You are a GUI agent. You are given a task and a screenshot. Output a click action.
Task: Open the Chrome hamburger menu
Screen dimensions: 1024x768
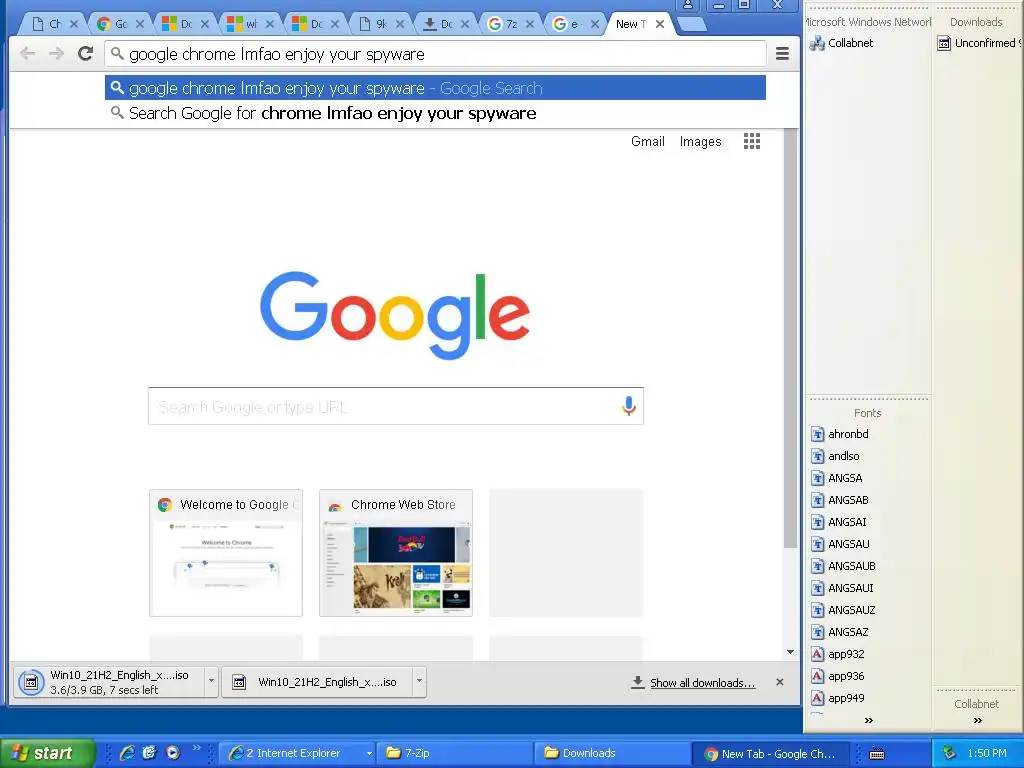coord(782,54)
